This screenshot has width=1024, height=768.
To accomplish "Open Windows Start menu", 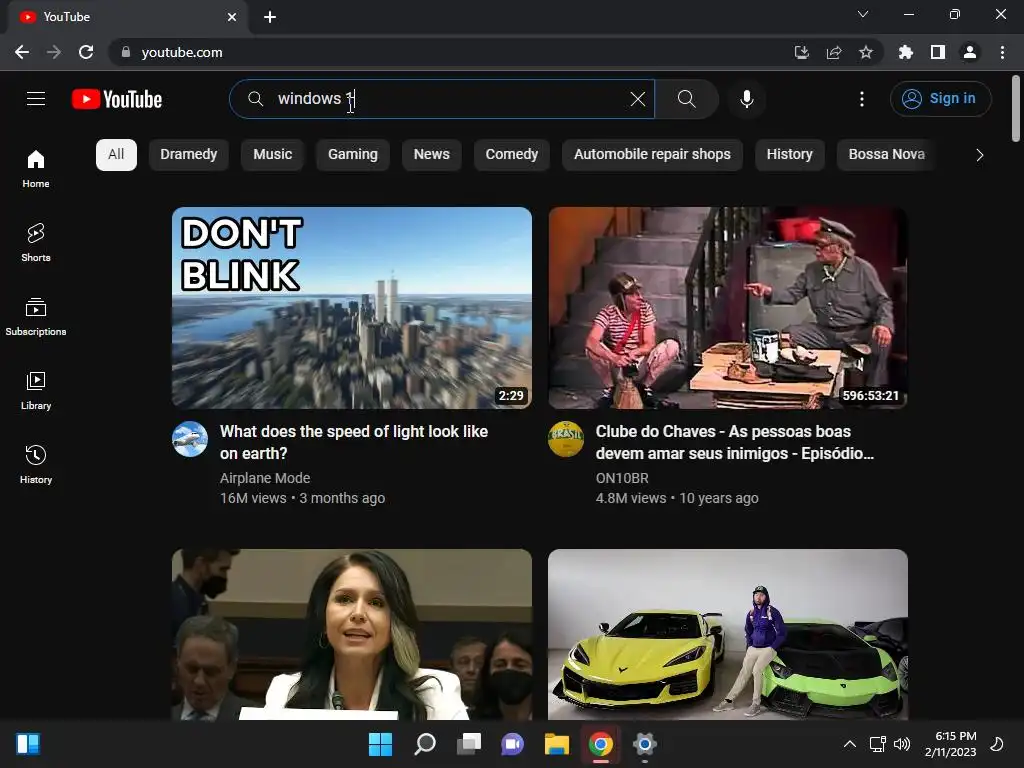I will (x=380, y=744).
